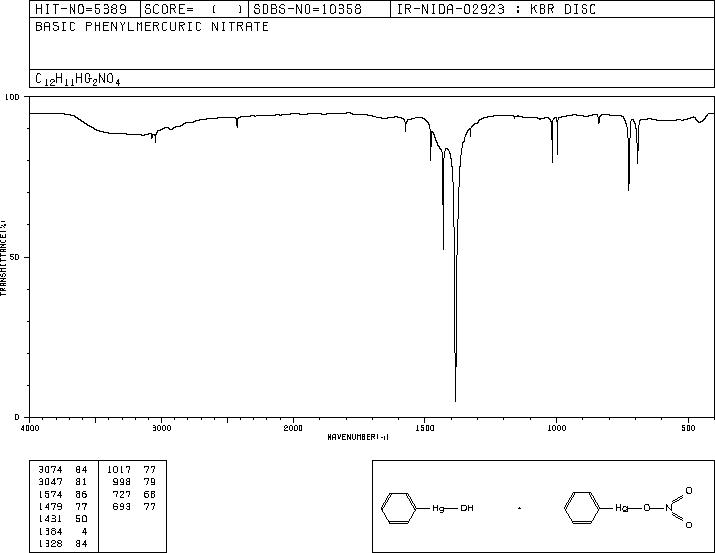Select the empty SCORE= ( ) field
Viewport: 715px width, 553px height.
click(x=194, y=9)
